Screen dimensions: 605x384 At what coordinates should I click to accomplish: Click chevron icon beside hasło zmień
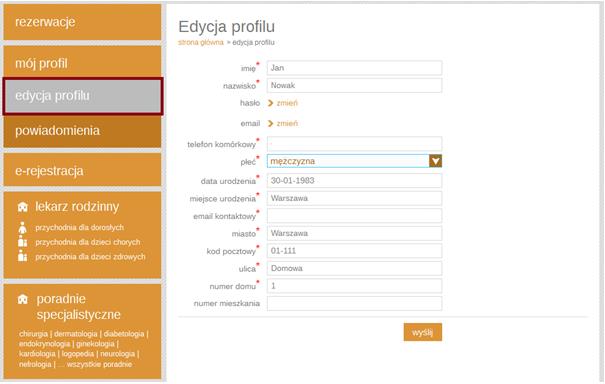[x=270, y=103]
